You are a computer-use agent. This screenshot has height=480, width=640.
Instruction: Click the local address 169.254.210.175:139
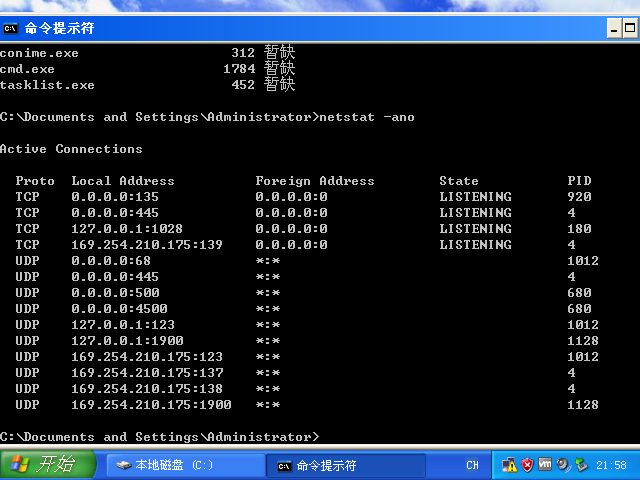click(147, 244)
